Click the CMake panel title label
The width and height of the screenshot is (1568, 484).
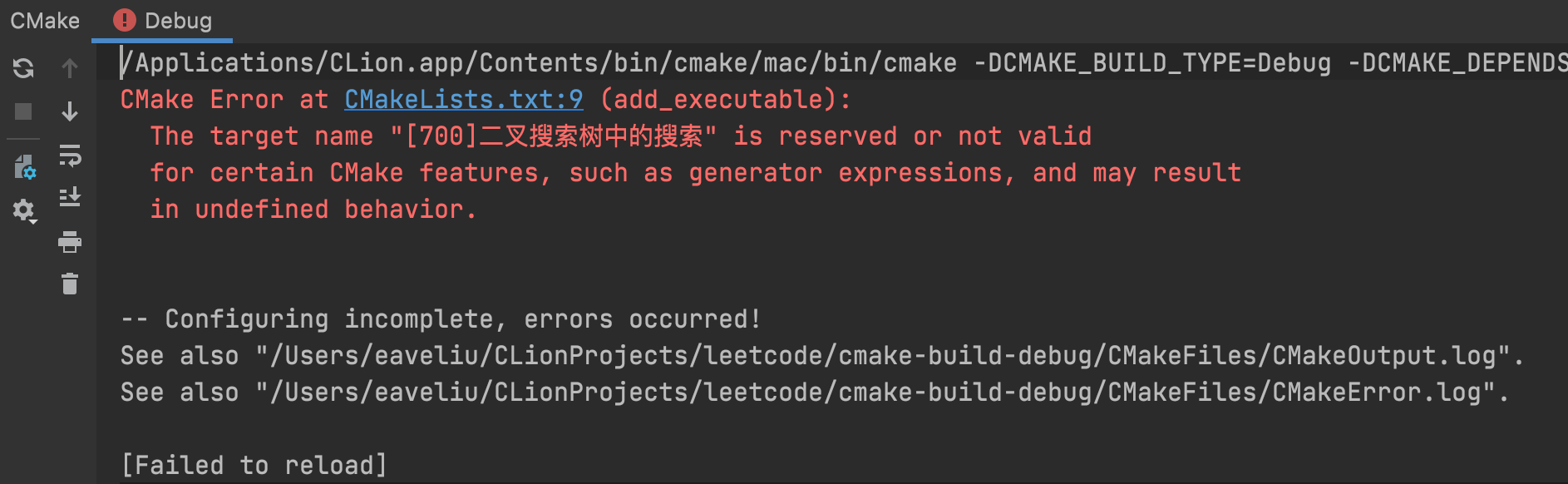click(45, 21)
